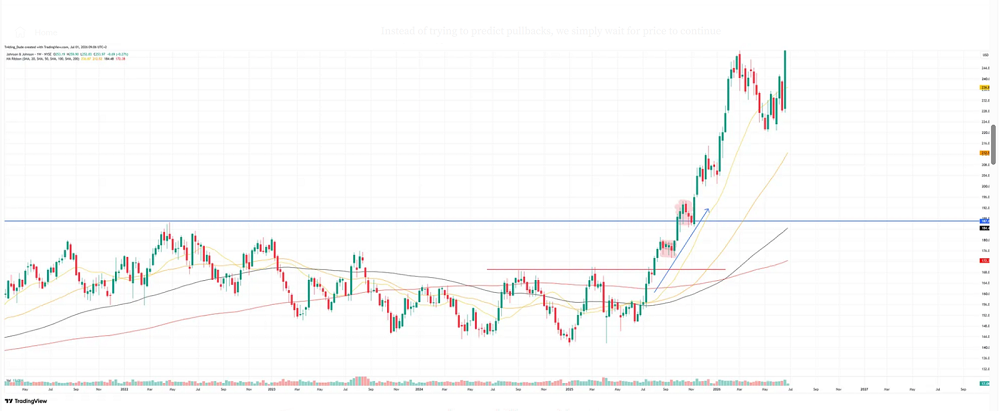The image size is (1000, 411).
Task: Click the upper pink highlighted candle box
Action: [x=684, y=213]
